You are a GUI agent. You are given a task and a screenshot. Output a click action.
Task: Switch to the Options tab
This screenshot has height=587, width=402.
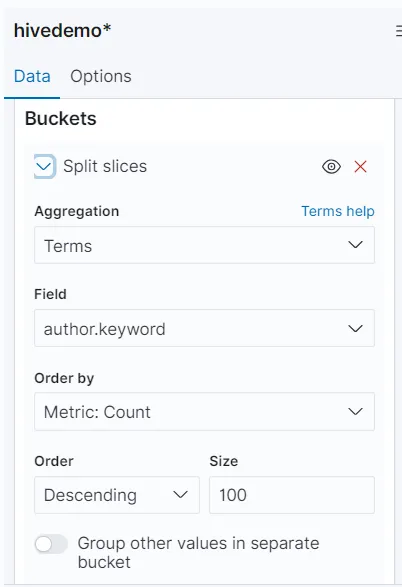click(101, 76)
